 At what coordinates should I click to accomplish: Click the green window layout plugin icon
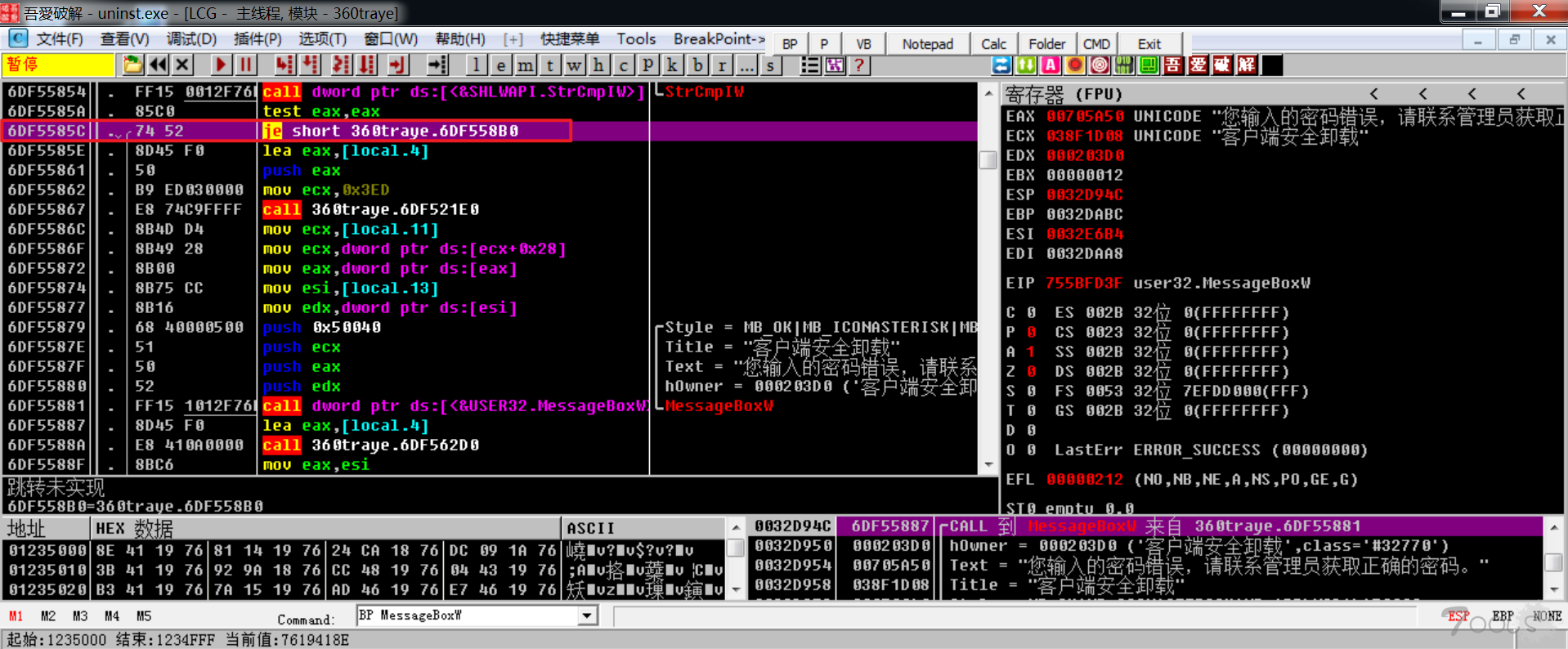1149,65
